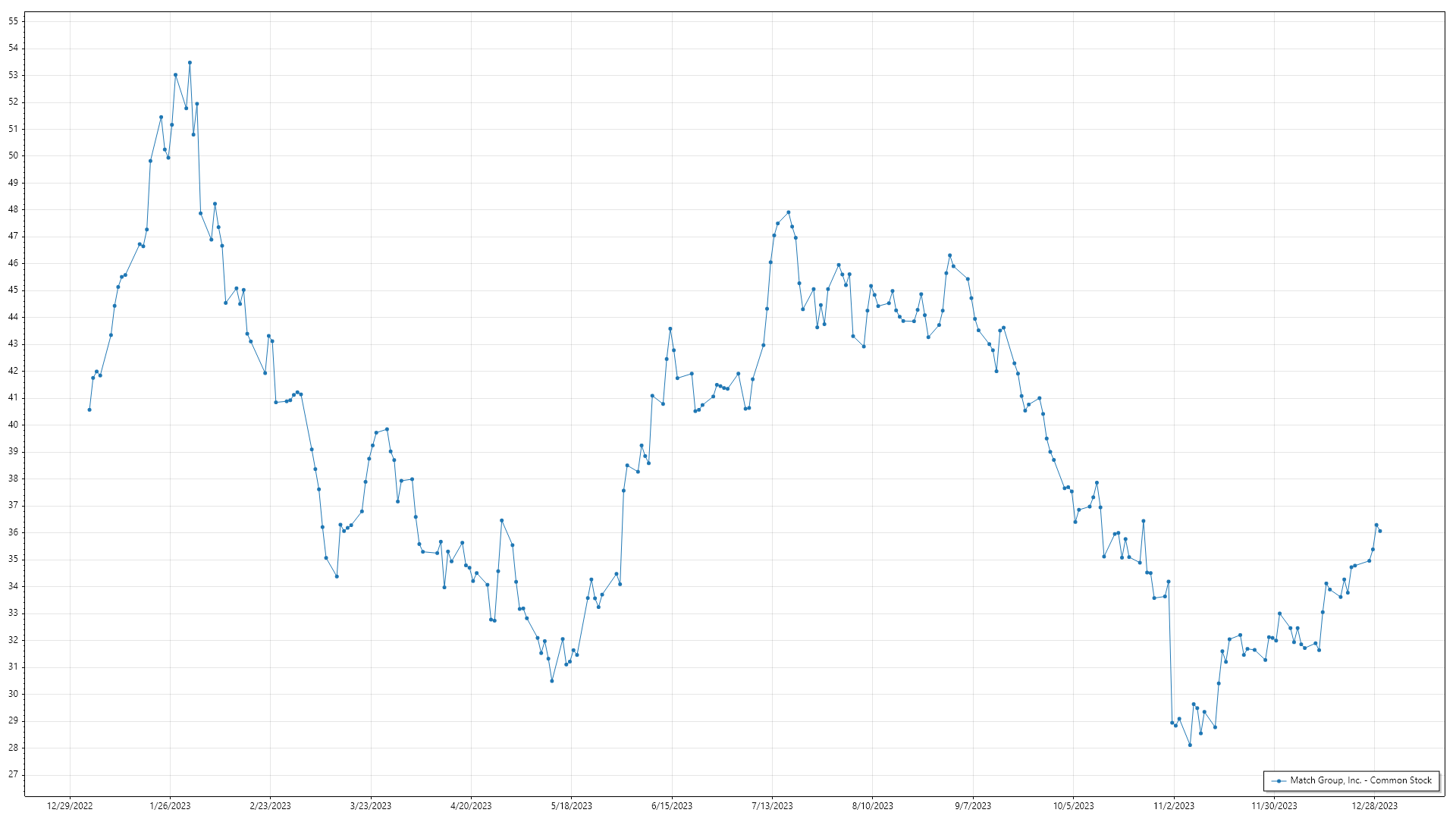Click the 8/10/2023 x-axis date label
Image resolution: width=1456 pixels, height=819 pixels.
tap(872, 806)
